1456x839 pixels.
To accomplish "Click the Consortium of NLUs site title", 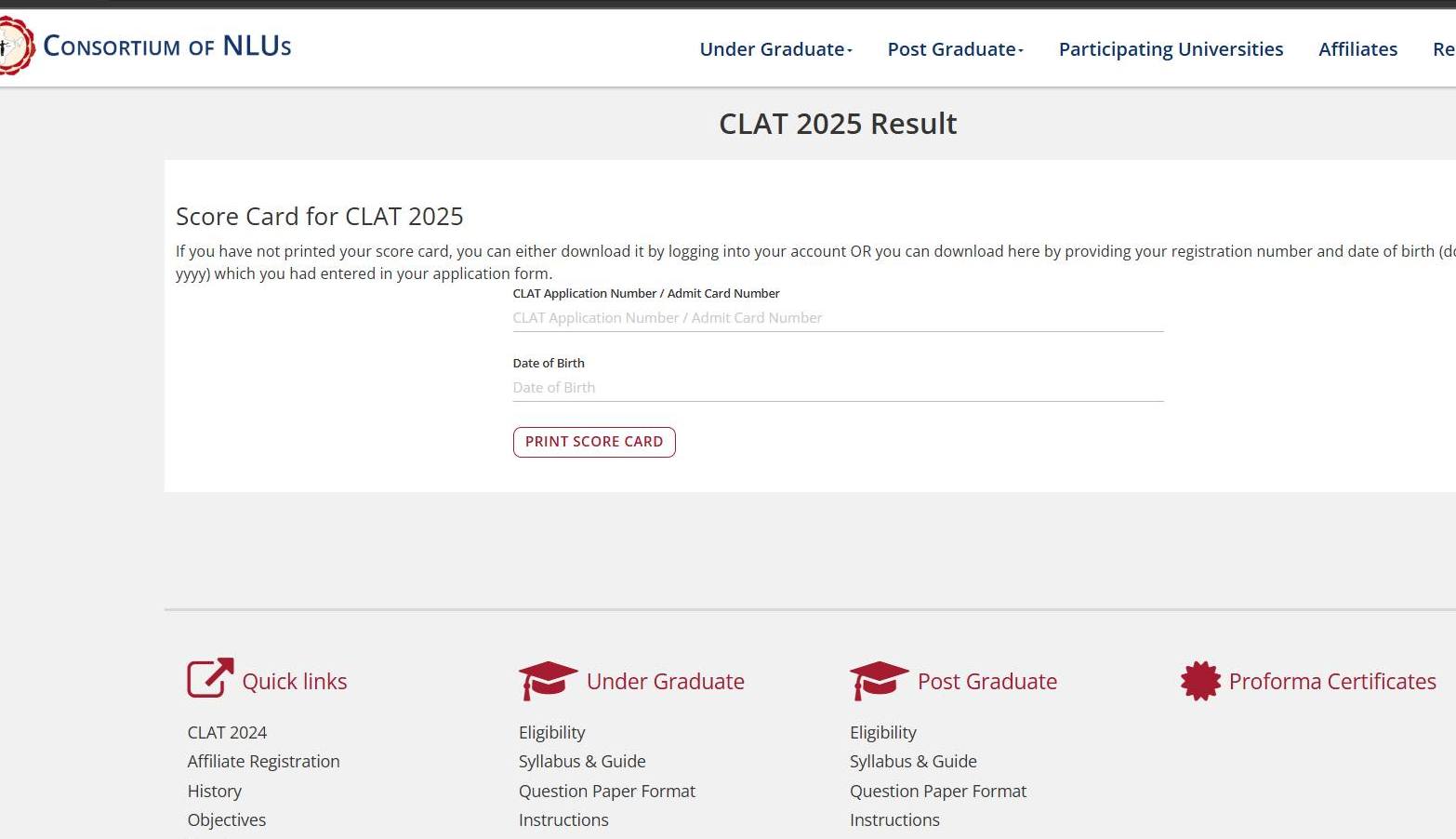I will tap(167, 46).
